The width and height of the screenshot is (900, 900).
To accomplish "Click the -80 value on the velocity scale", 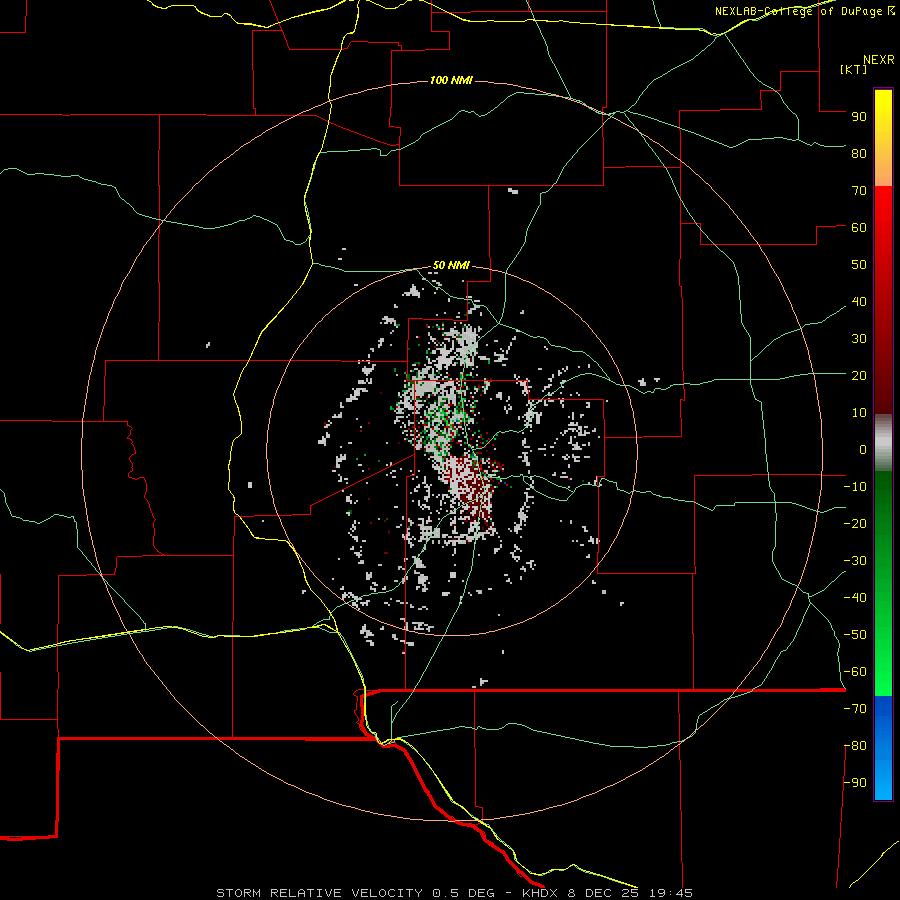I will click(x=855, y=746).
